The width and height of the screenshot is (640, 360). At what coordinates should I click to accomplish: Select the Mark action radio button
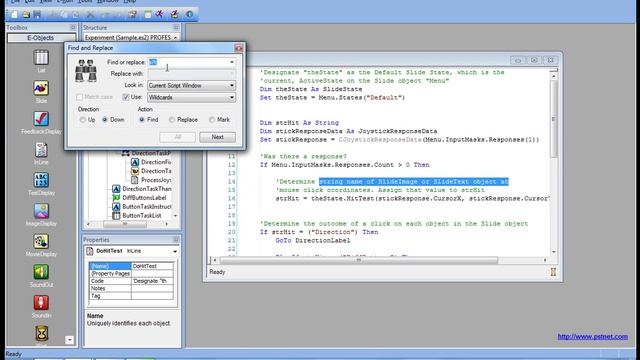(x=212, y=120)
